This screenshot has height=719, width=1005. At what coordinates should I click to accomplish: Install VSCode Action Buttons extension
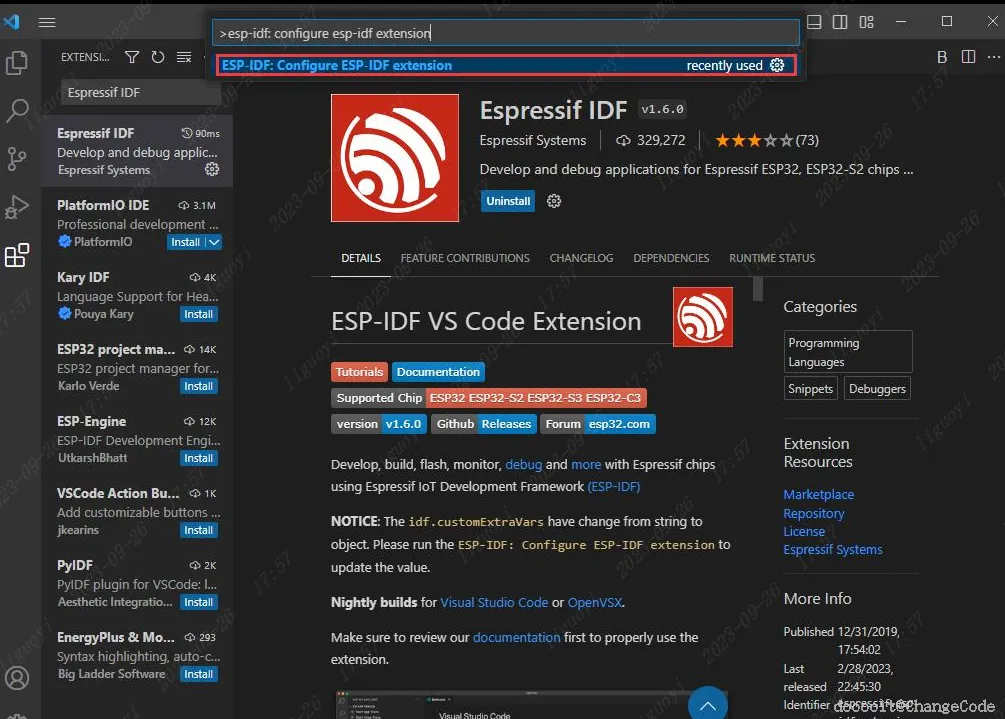(x=199, y=530)
